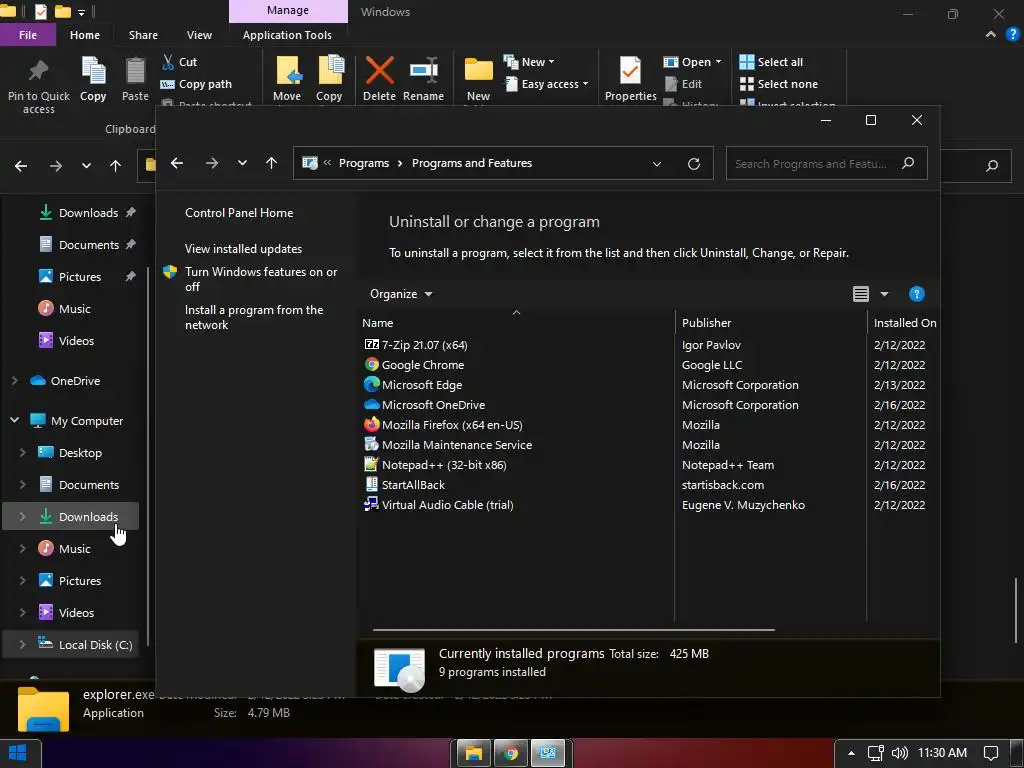The image size is (1024, 768).
Task: Select Notepad++ (32-bit x86) entry
Action: (435, 465)
